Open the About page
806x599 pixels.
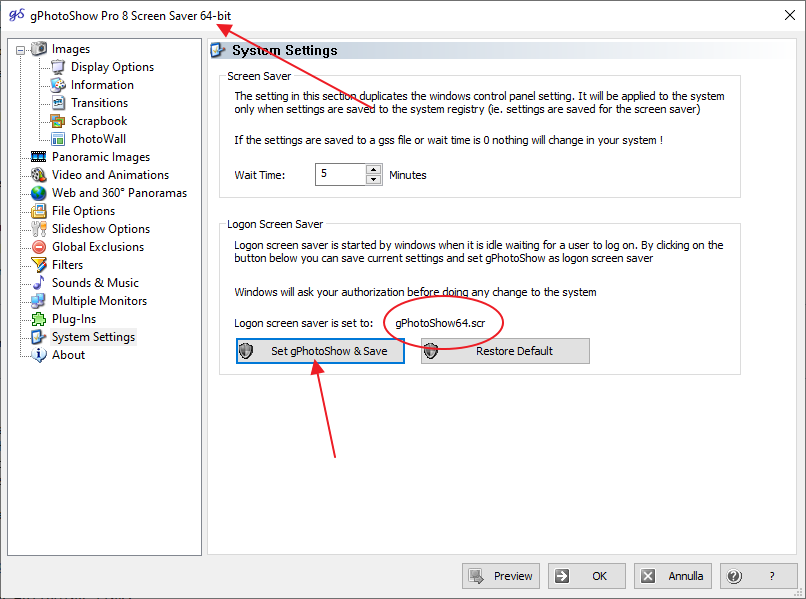(68, 355)
